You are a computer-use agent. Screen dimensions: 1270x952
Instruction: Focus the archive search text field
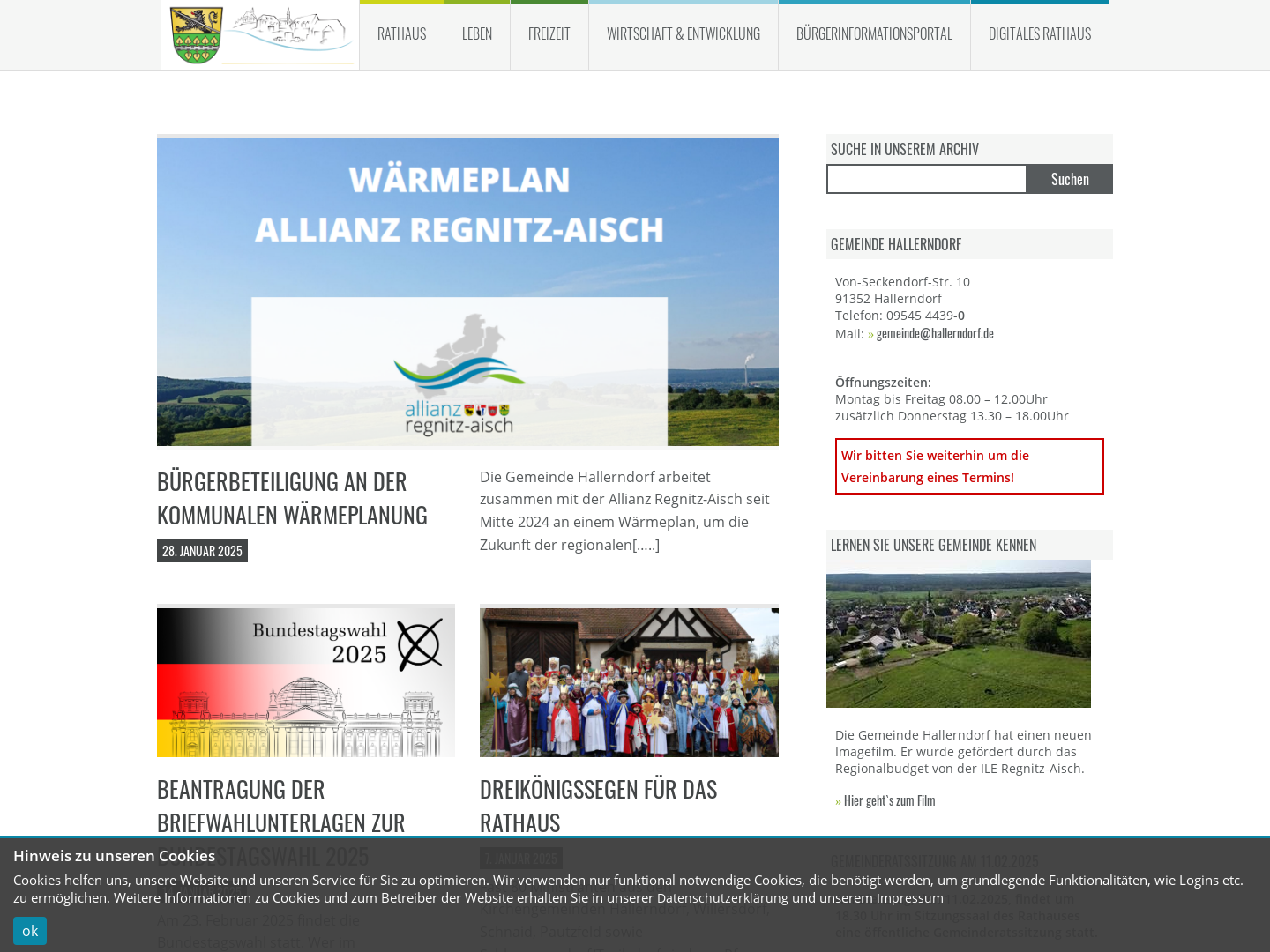[927, 179]
